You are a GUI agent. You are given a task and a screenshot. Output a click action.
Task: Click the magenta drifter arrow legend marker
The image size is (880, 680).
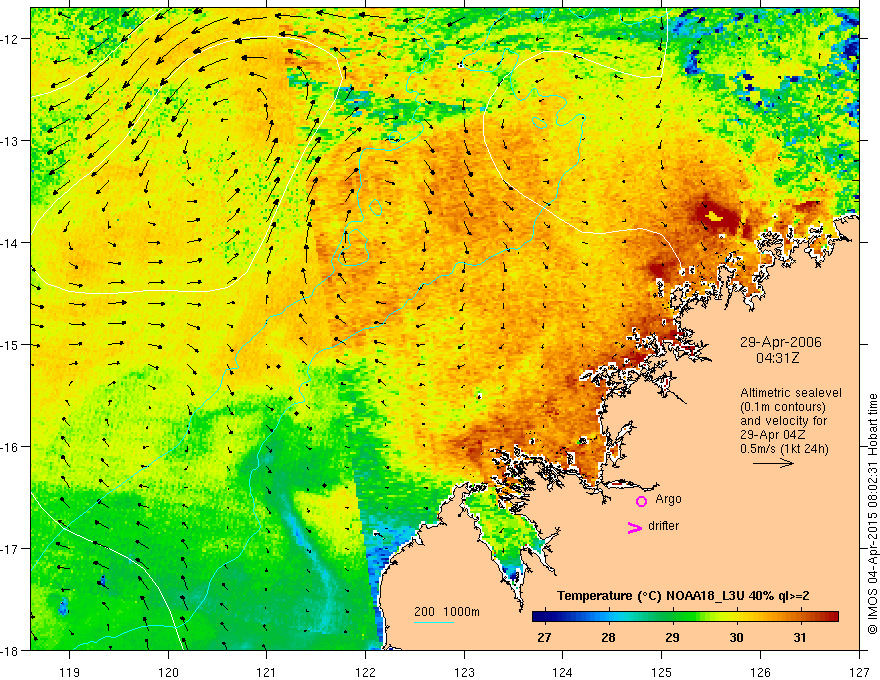point(635,527)
